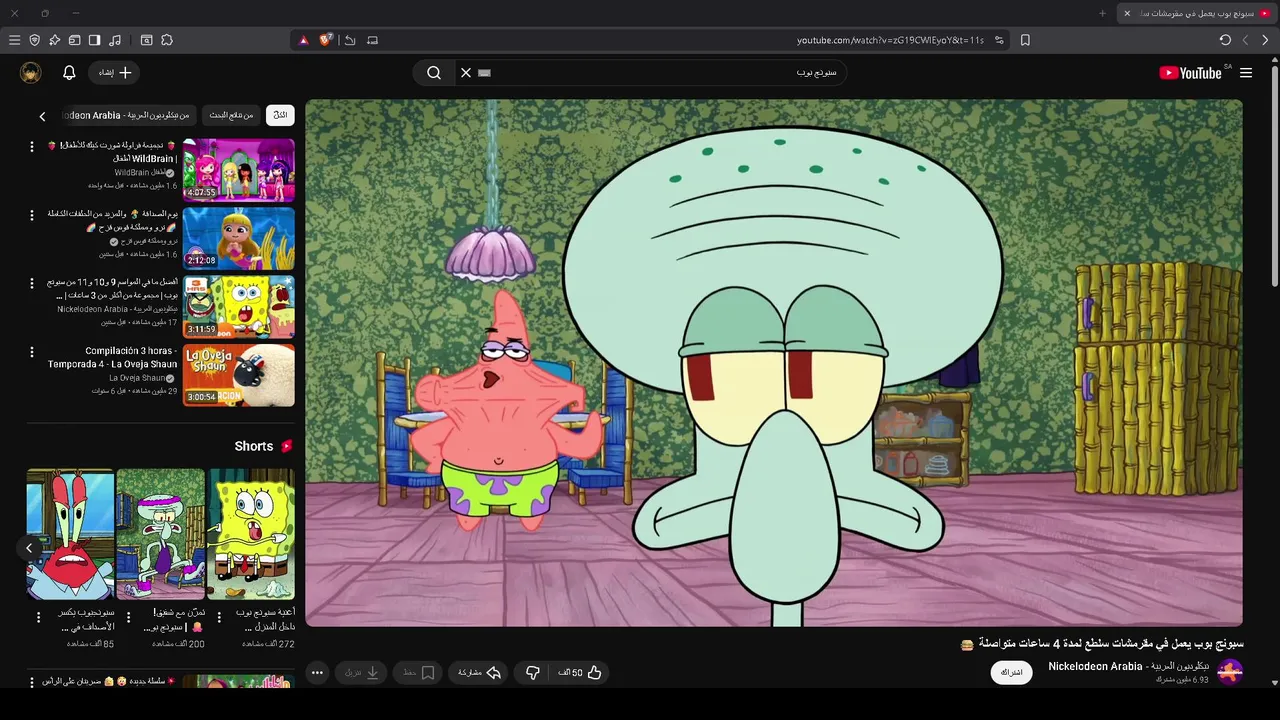This screenshot has width=1280, height=720.
Task: Open options for Short with 200 ألف views
Action: click(129, 617)
